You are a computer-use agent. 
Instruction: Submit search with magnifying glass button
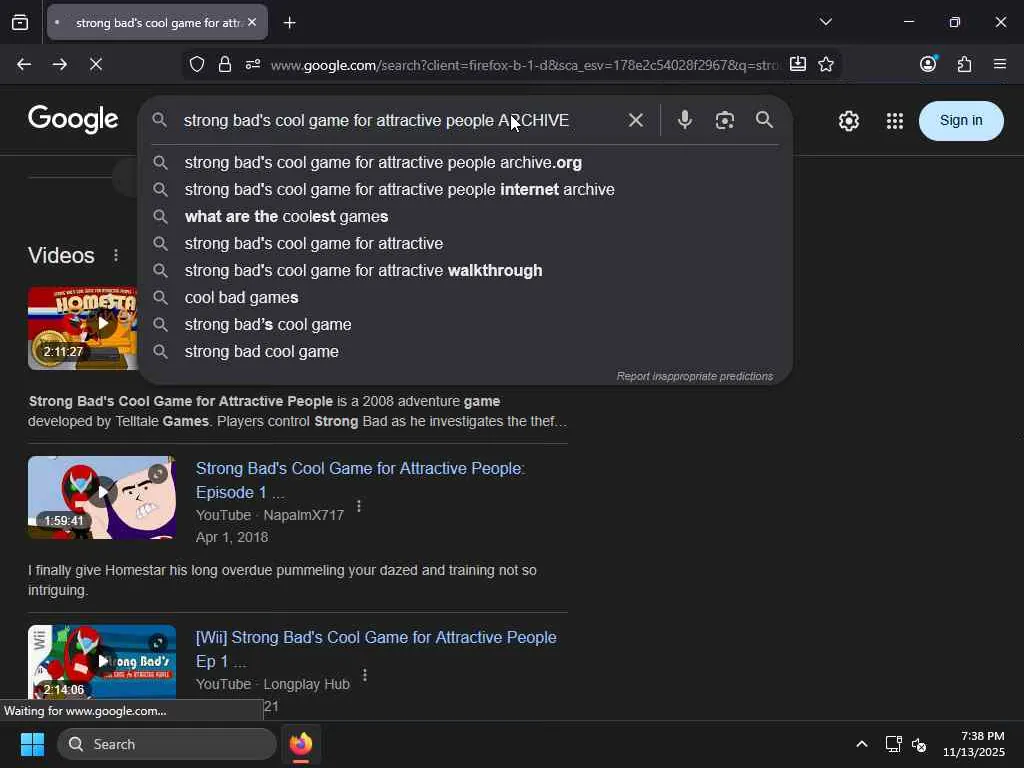(x=764, y=120)
